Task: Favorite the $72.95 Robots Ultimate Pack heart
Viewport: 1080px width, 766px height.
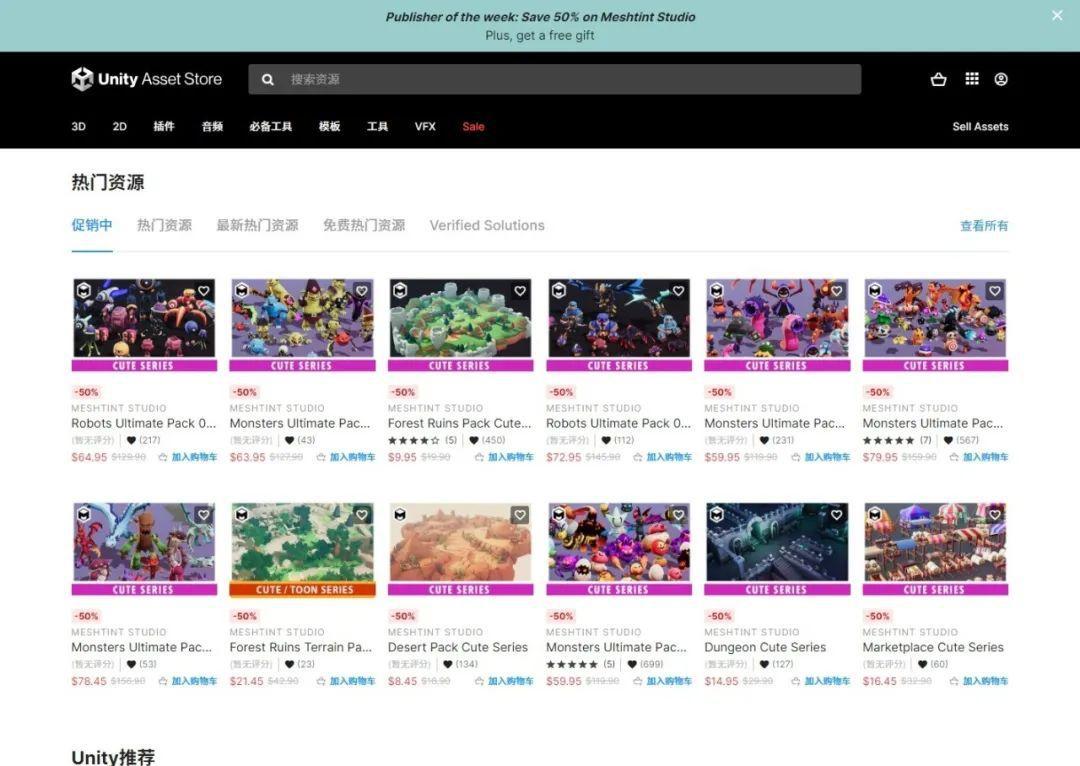Action: (x=678, y=291)
